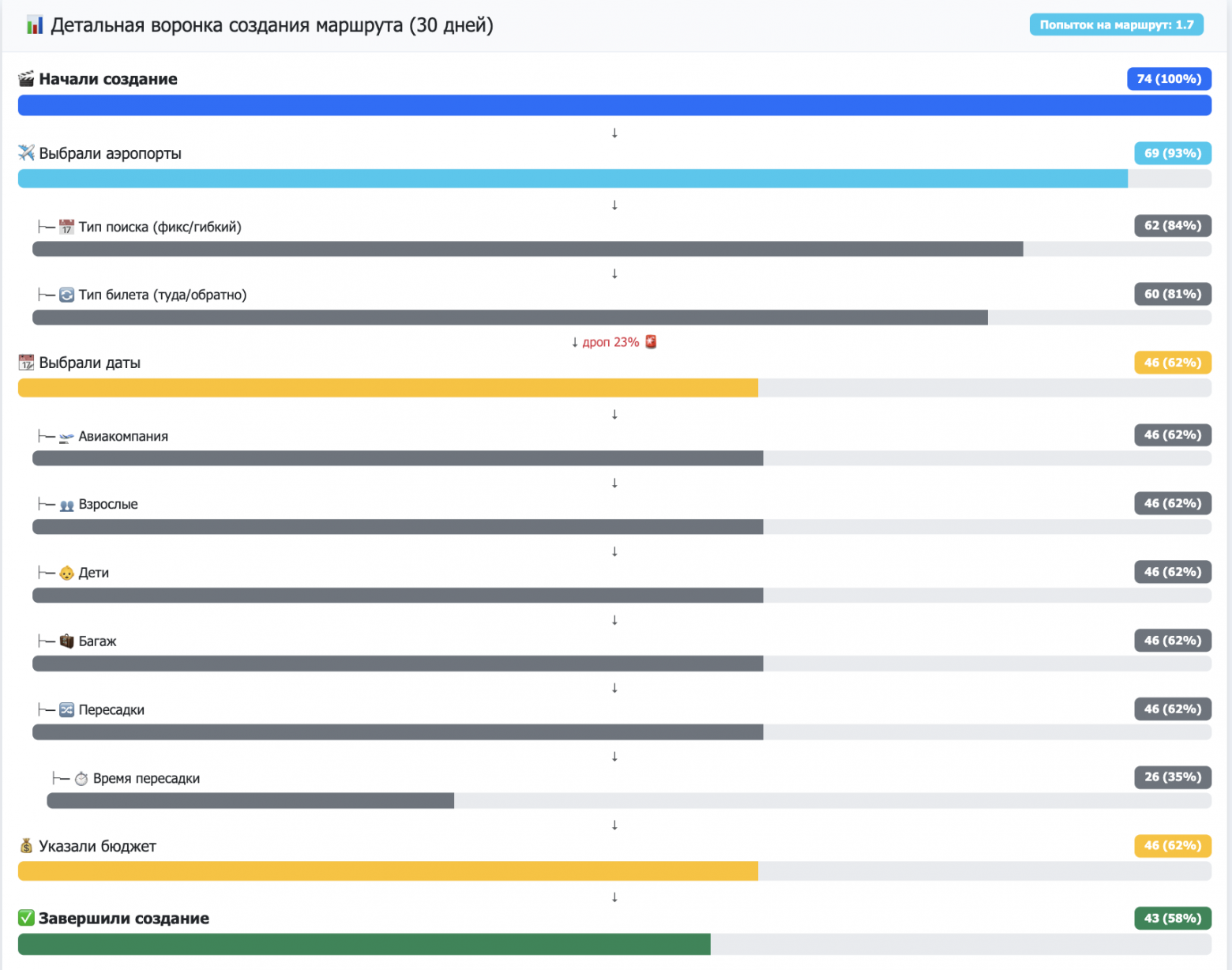
Task: Click the 60 (81%) badge
Action: 1173,294
